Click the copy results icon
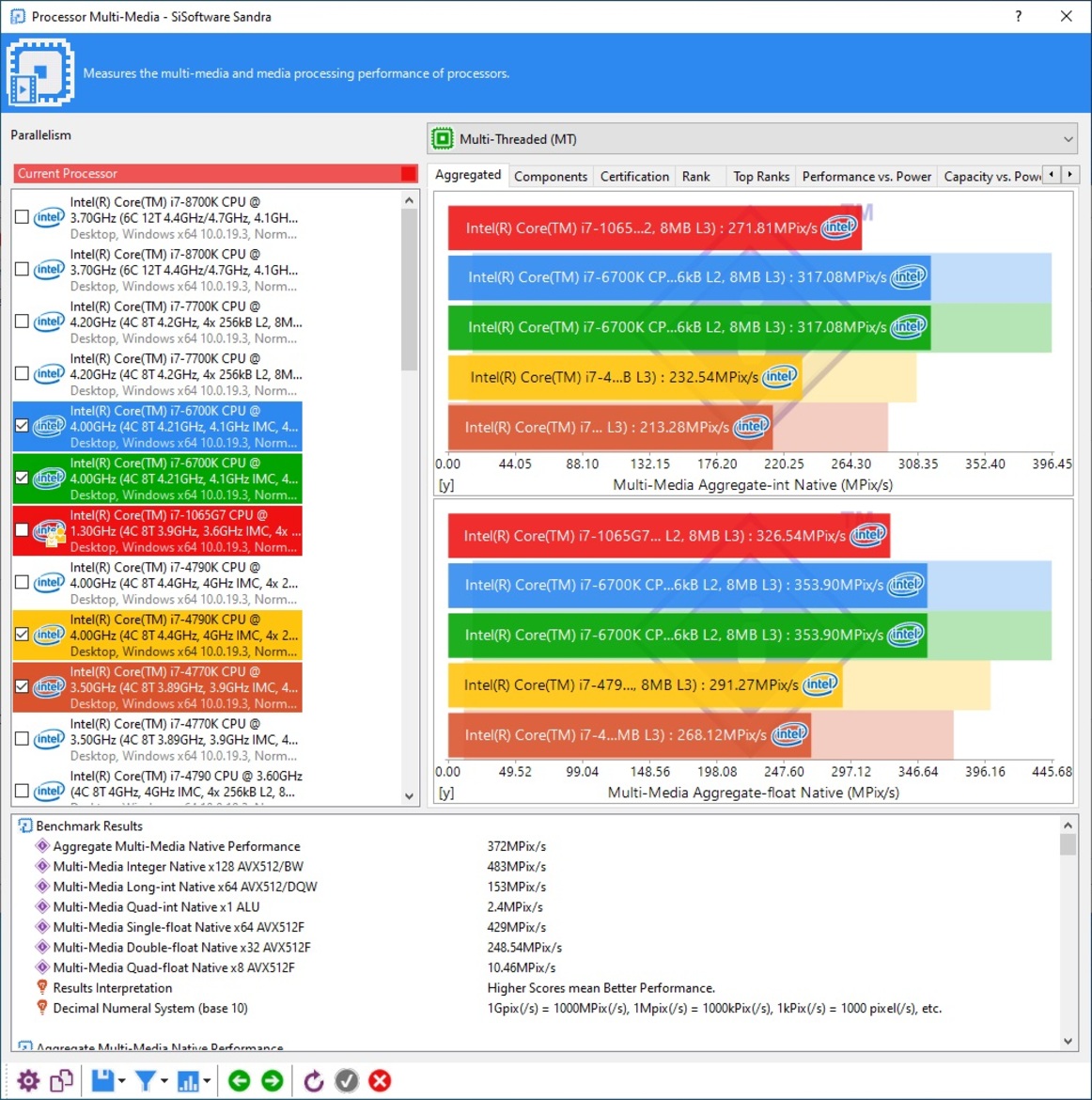1092x1100 pixels. point(62,1080)
